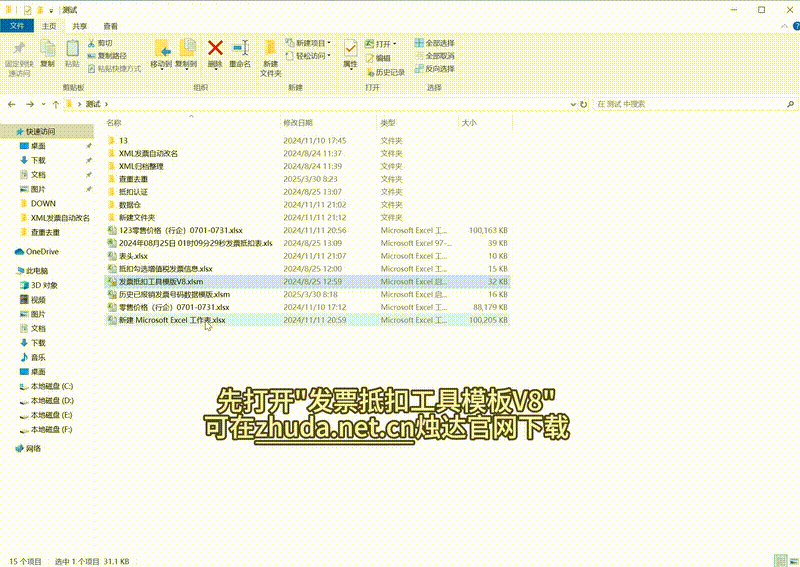This screenshot has height=567, width=800.
Task: Sort by Size (大小) column header
Action: 485,123
